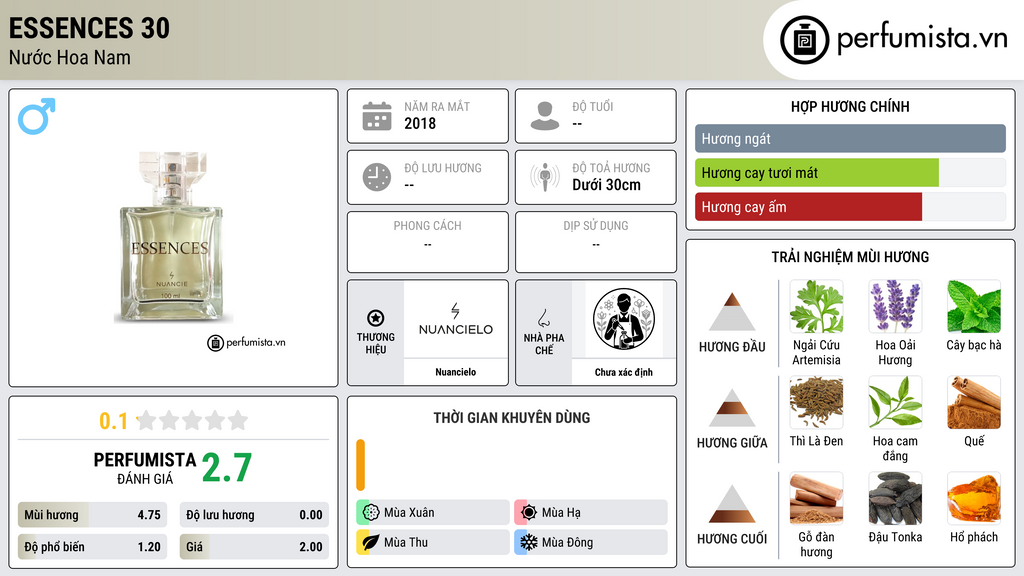Click the Độ lưu hương 0.00 score bar
Viewport: 1024px width, 576px height.
[x=254, y=515]
